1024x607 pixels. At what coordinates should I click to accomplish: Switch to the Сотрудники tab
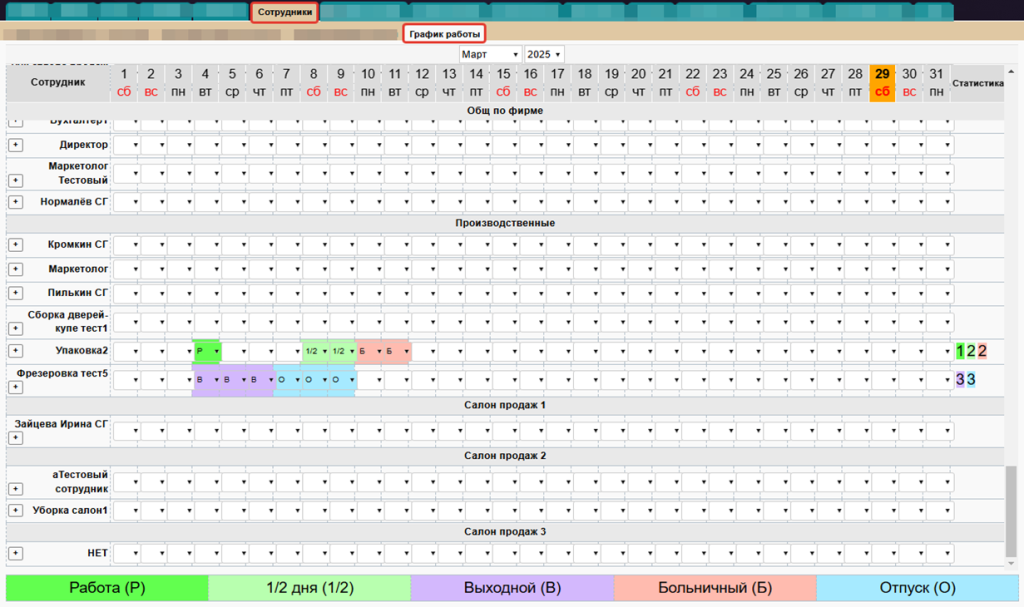[x=285, y=13]
